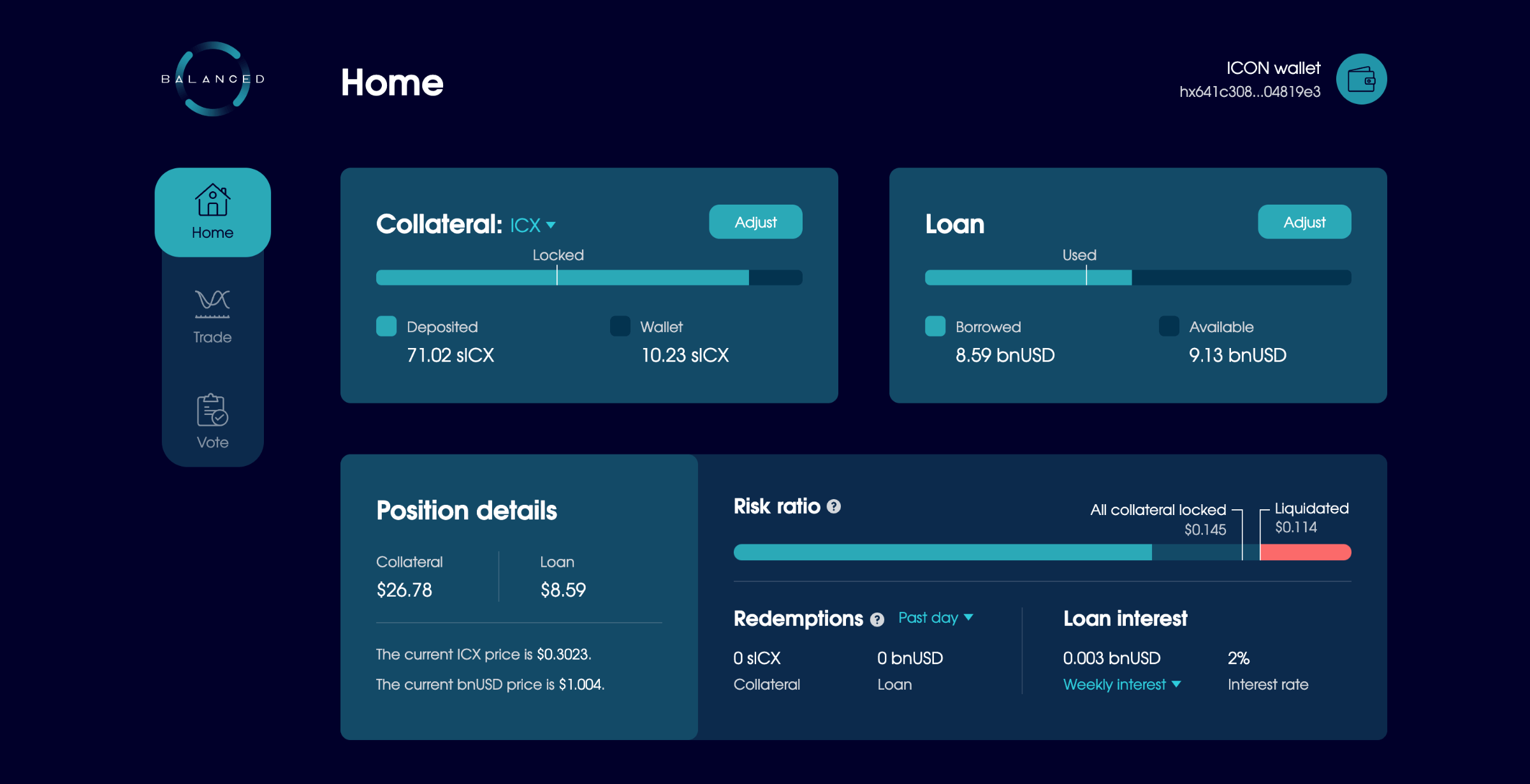The width and height of the screenshot is (1530, 784).
Task: Click the ICON wallet button icon
Action: 1361,79
